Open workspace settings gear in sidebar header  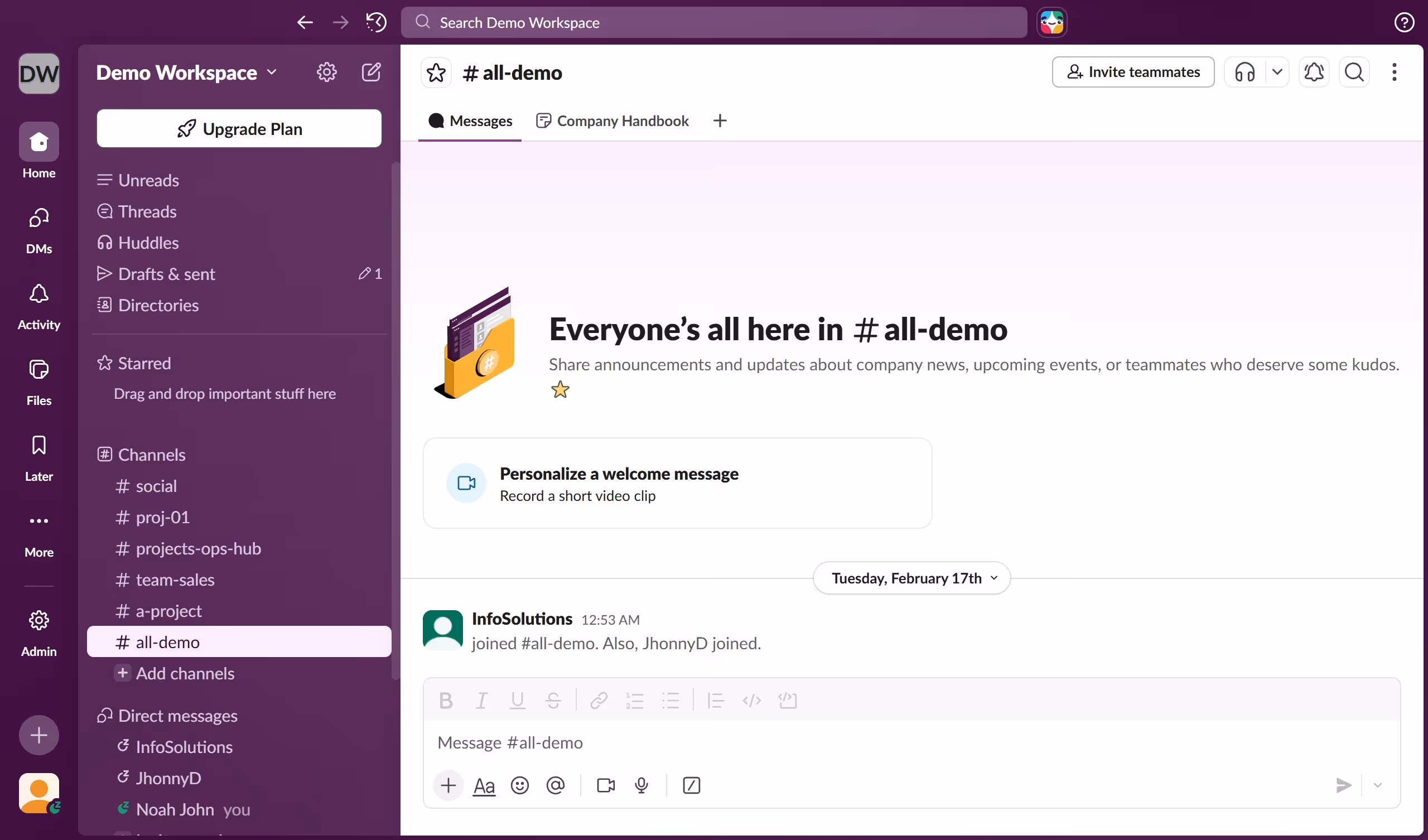pyautogui.click(x=326, y=72)
